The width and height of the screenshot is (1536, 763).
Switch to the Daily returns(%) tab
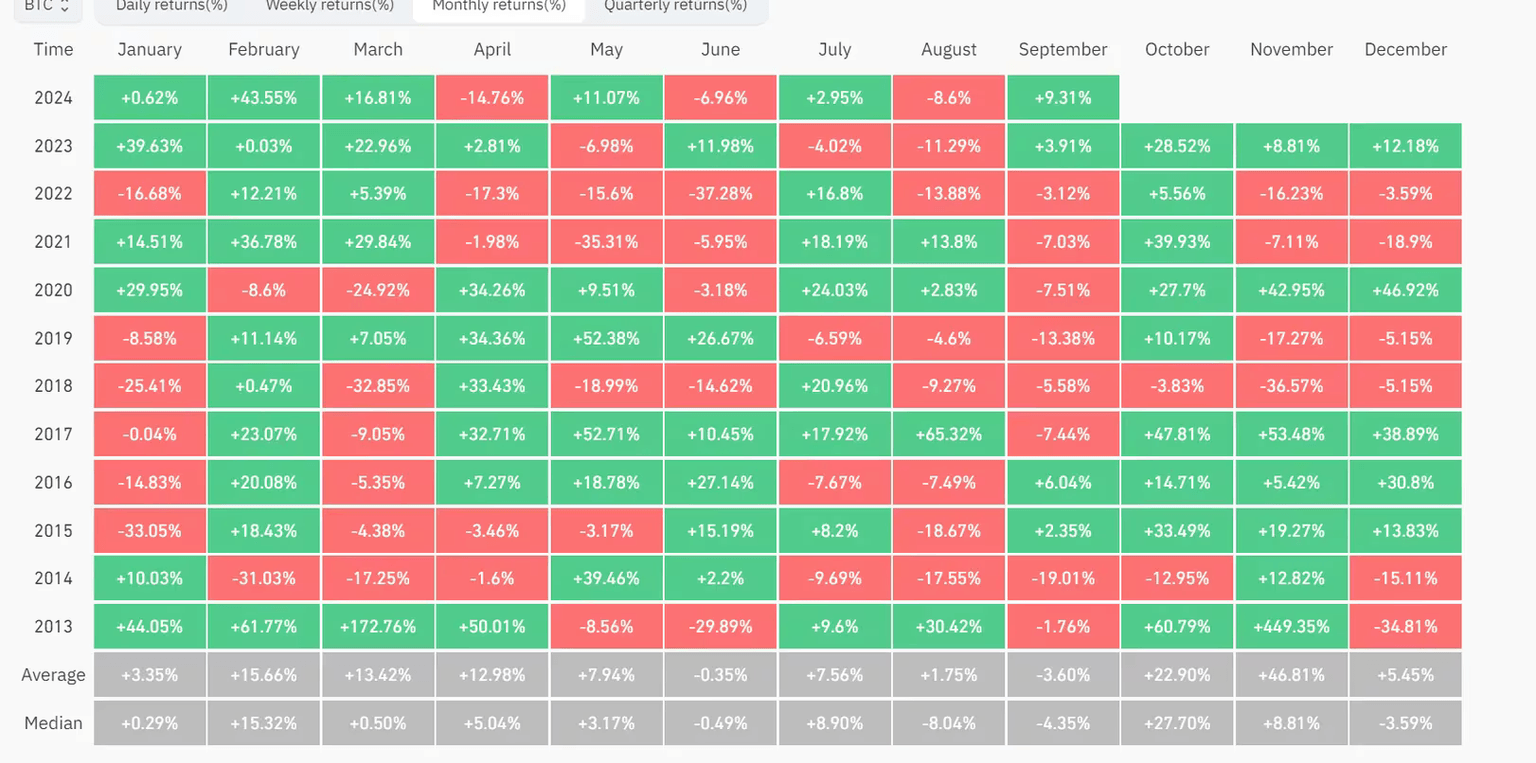point(172,6)
